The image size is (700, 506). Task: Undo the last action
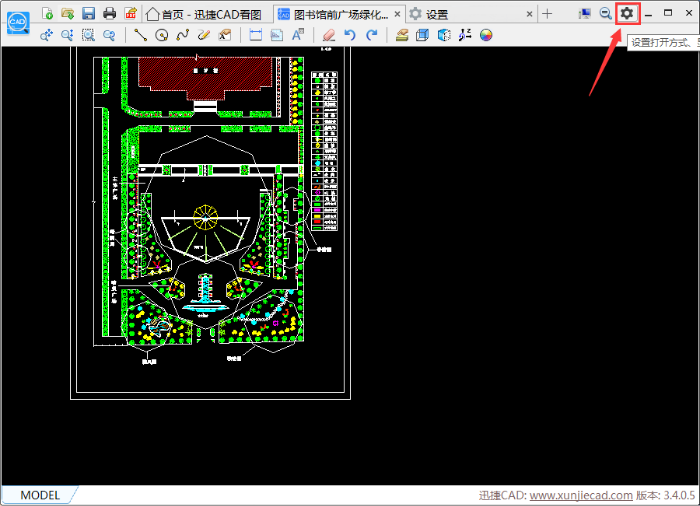[x=350, y=35]
